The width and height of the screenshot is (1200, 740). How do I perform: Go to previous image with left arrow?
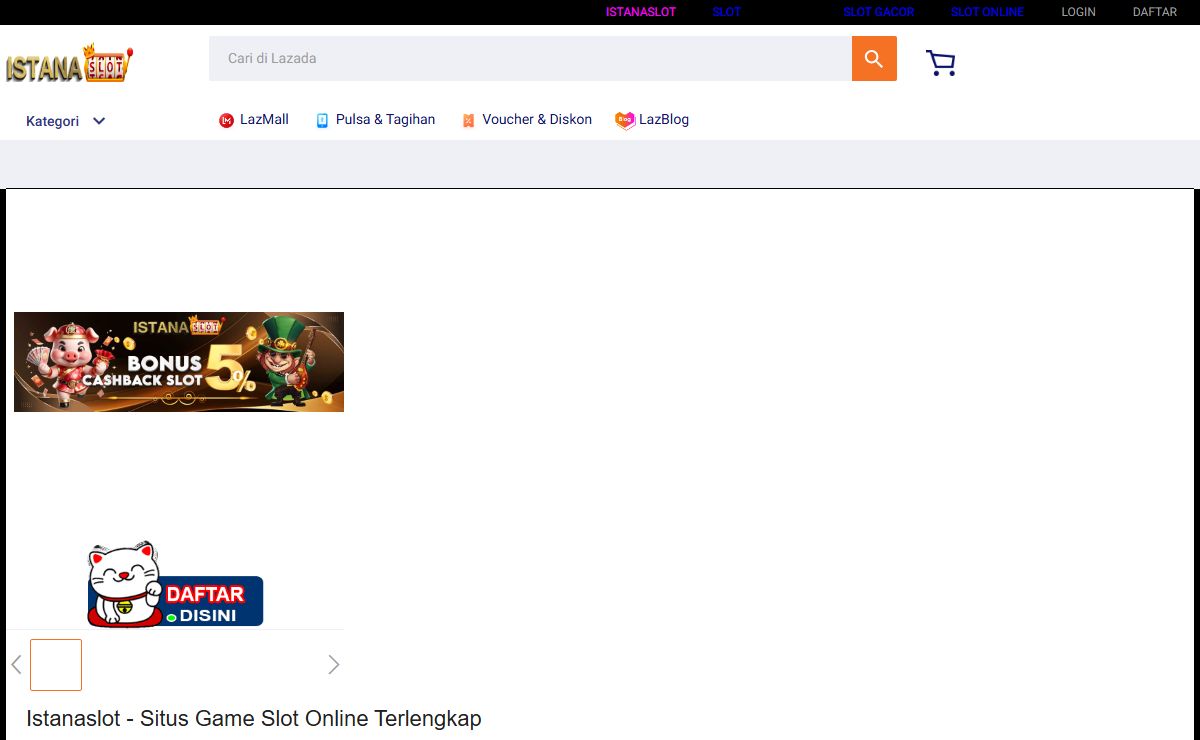16,665
